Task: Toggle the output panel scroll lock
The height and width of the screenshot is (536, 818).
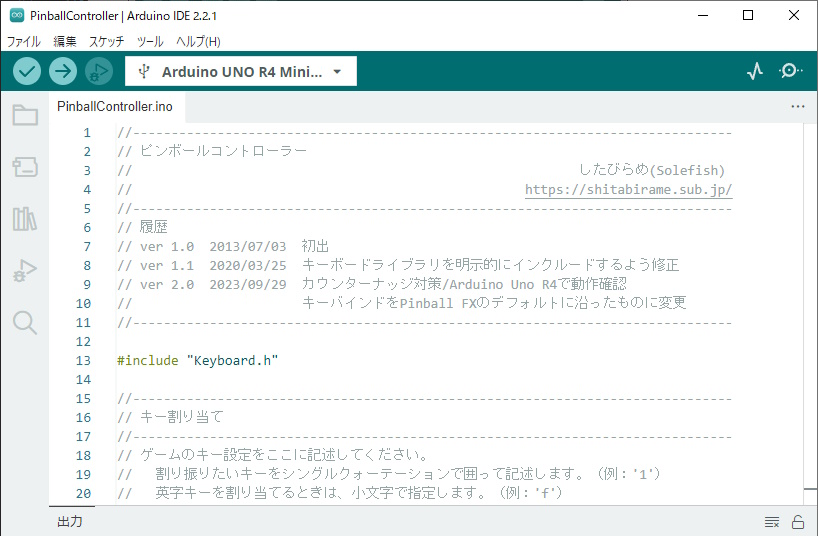Action: coord(798,522)
